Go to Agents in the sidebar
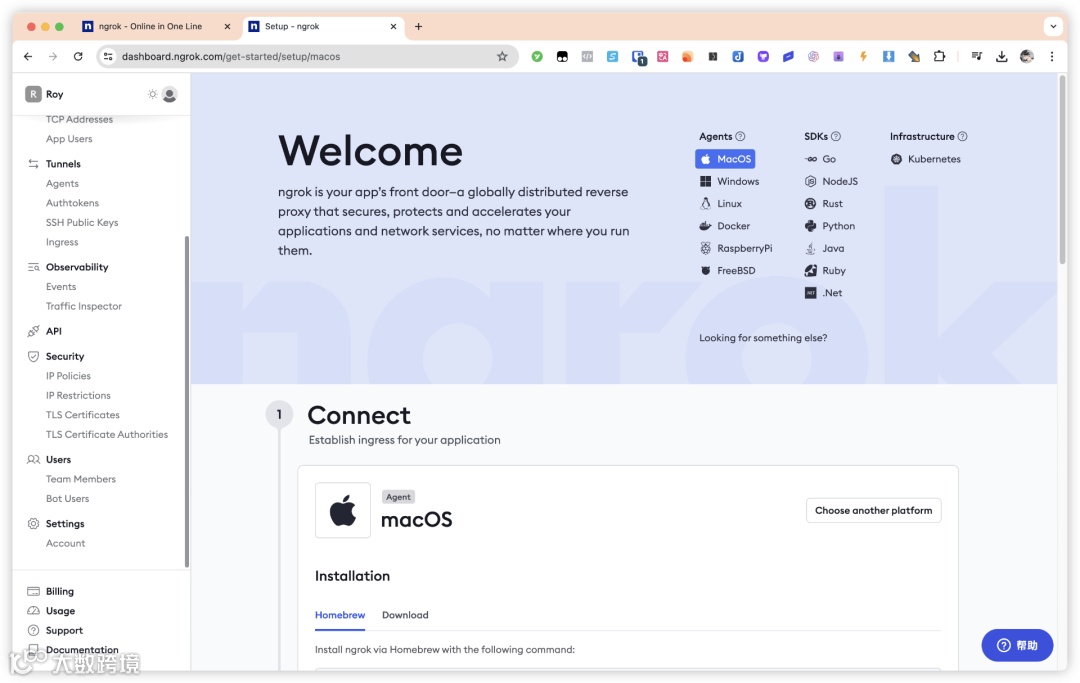 62,184
